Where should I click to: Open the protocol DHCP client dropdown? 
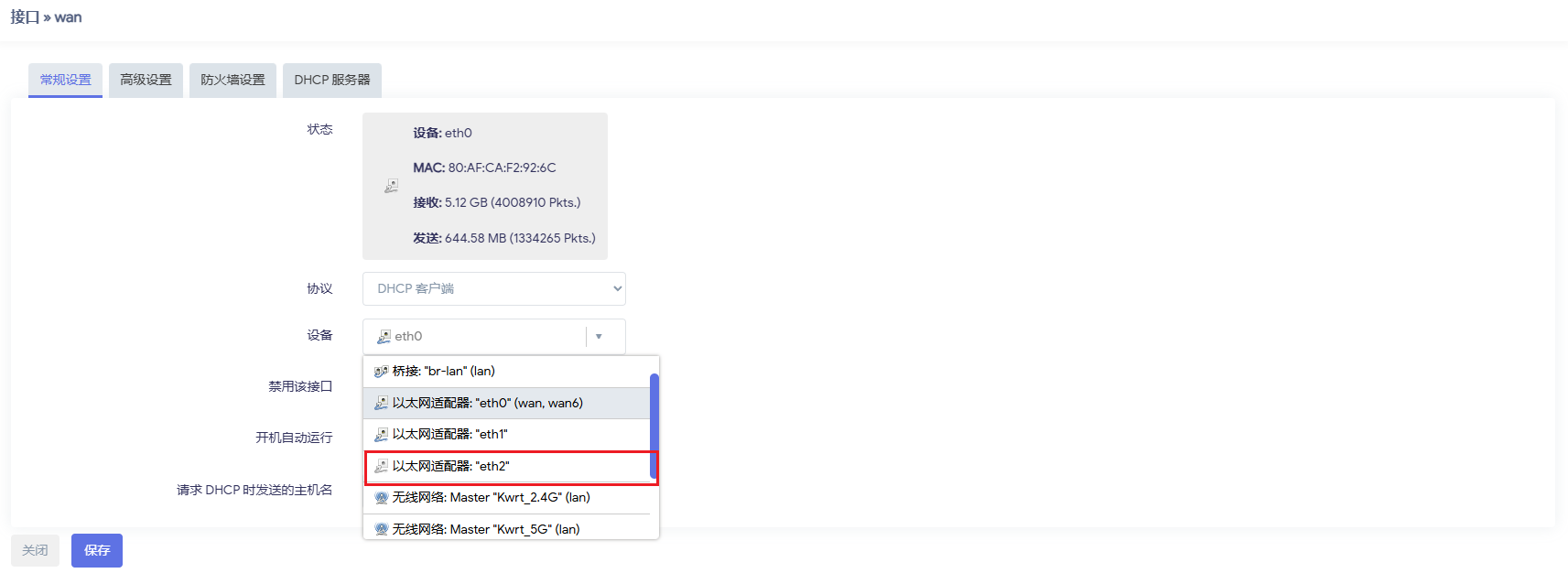493,288
